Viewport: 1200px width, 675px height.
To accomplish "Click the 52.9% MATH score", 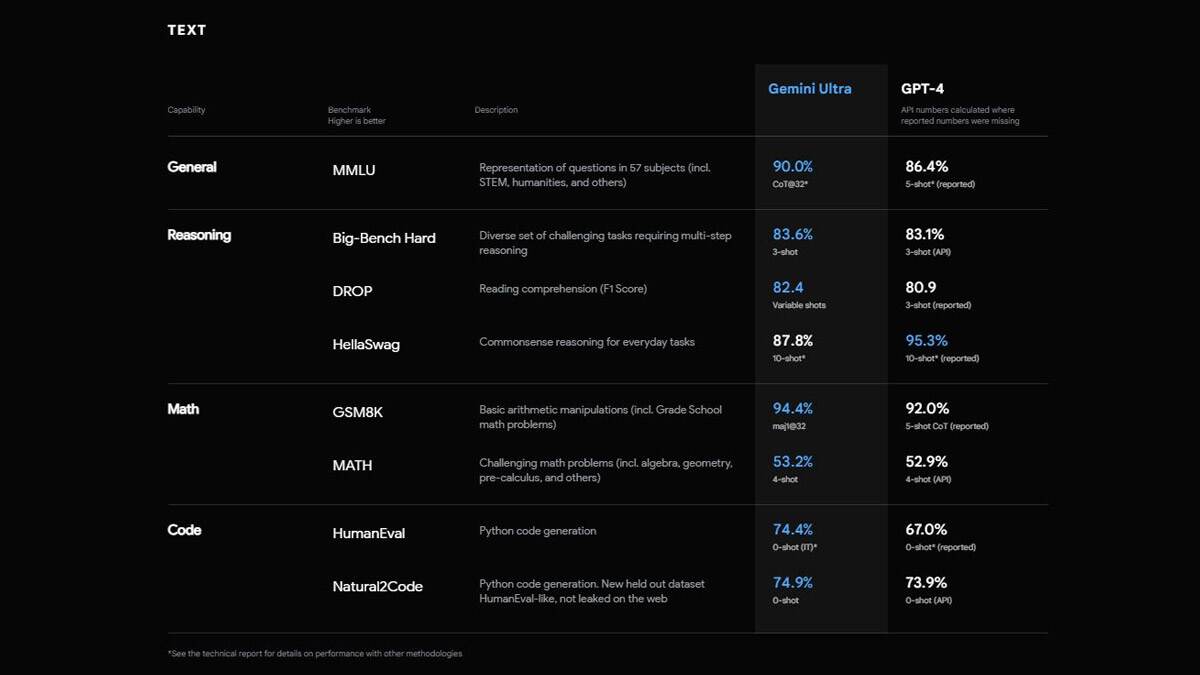I will tap(927, 462).
